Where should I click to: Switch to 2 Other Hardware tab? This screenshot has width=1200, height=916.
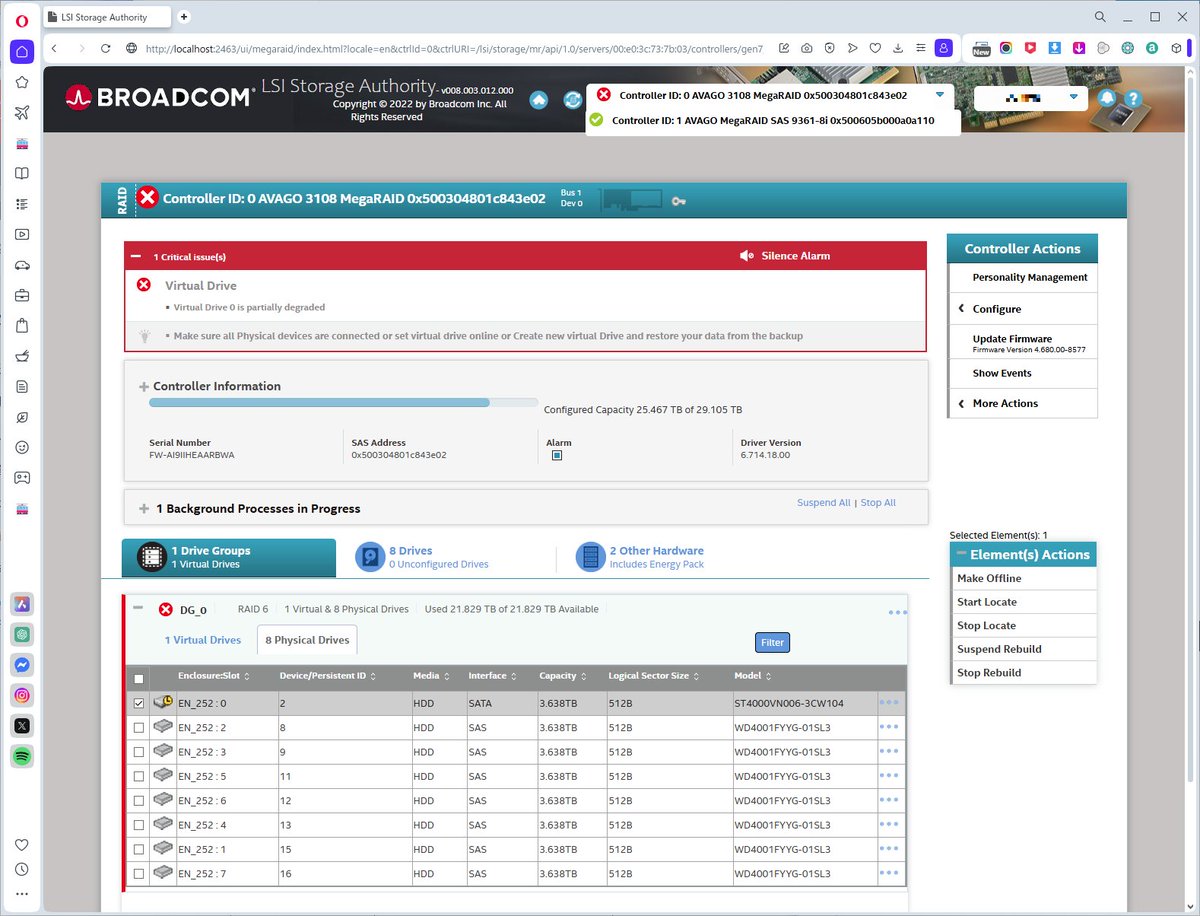click(642, 557)
